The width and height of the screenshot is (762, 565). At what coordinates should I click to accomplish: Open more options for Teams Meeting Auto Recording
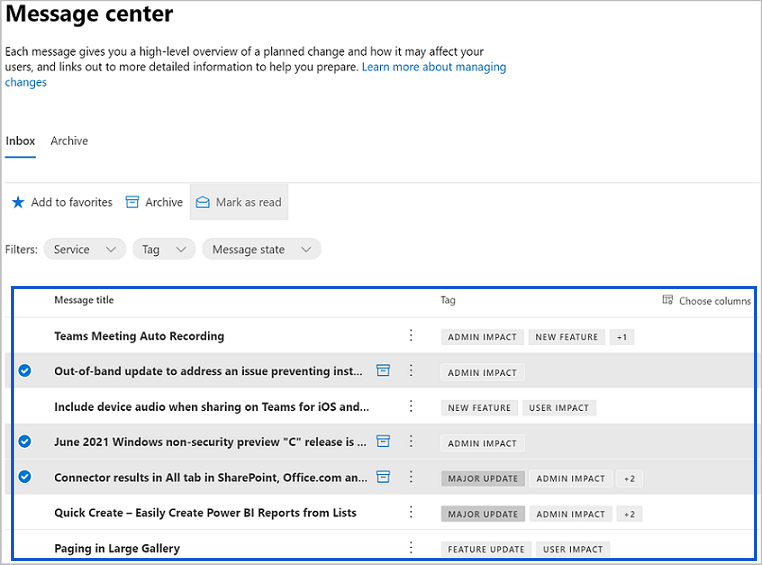[x=411, y=336]
